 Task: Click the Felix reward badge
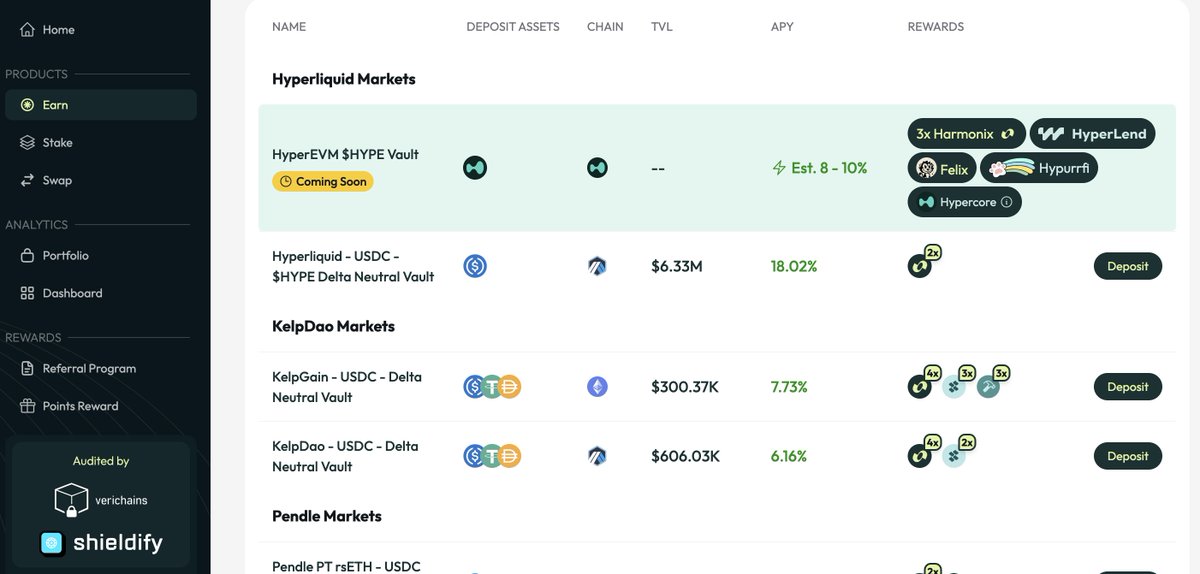tap(942, 169)
